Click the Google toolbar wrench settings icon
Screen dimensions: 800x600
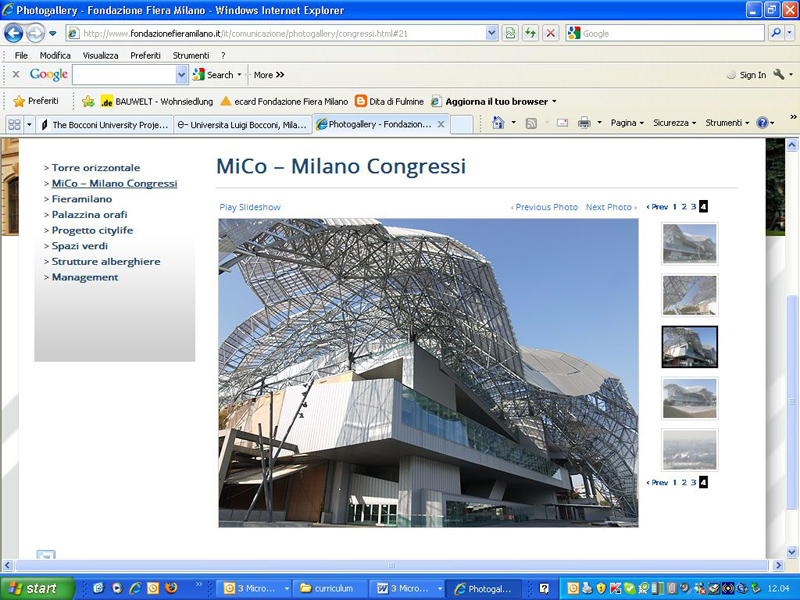(779, 74)
